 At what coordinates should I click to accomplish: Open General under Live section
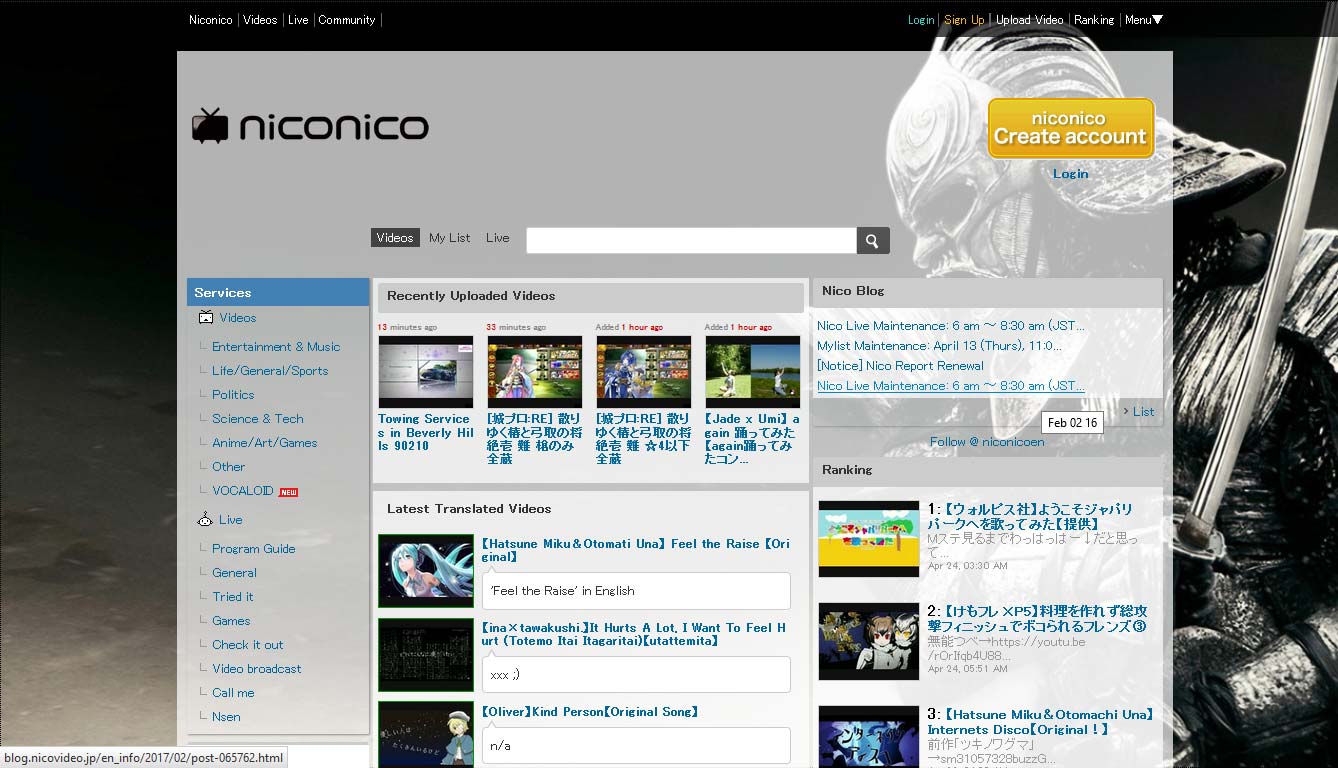coord(234,573)
